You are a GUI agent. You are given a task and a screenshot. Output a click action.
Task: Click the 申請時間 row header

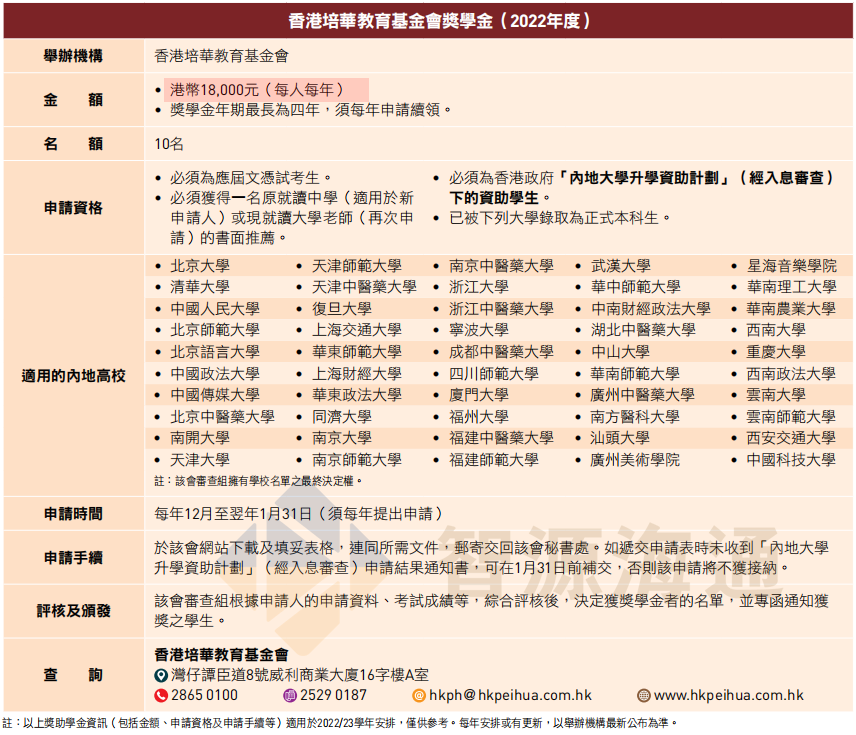(x=74, y=514)
